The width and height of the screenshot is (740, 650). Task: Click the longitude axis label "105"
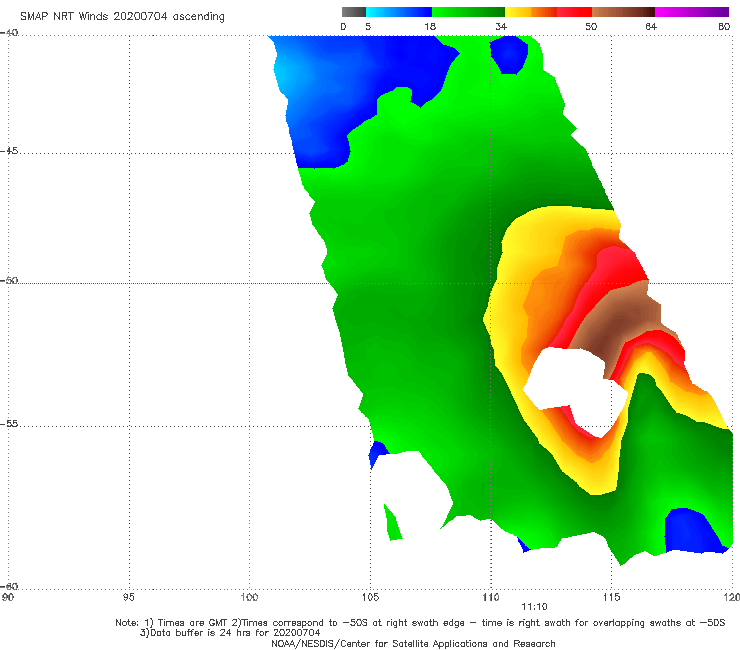(x=370, y=598)
